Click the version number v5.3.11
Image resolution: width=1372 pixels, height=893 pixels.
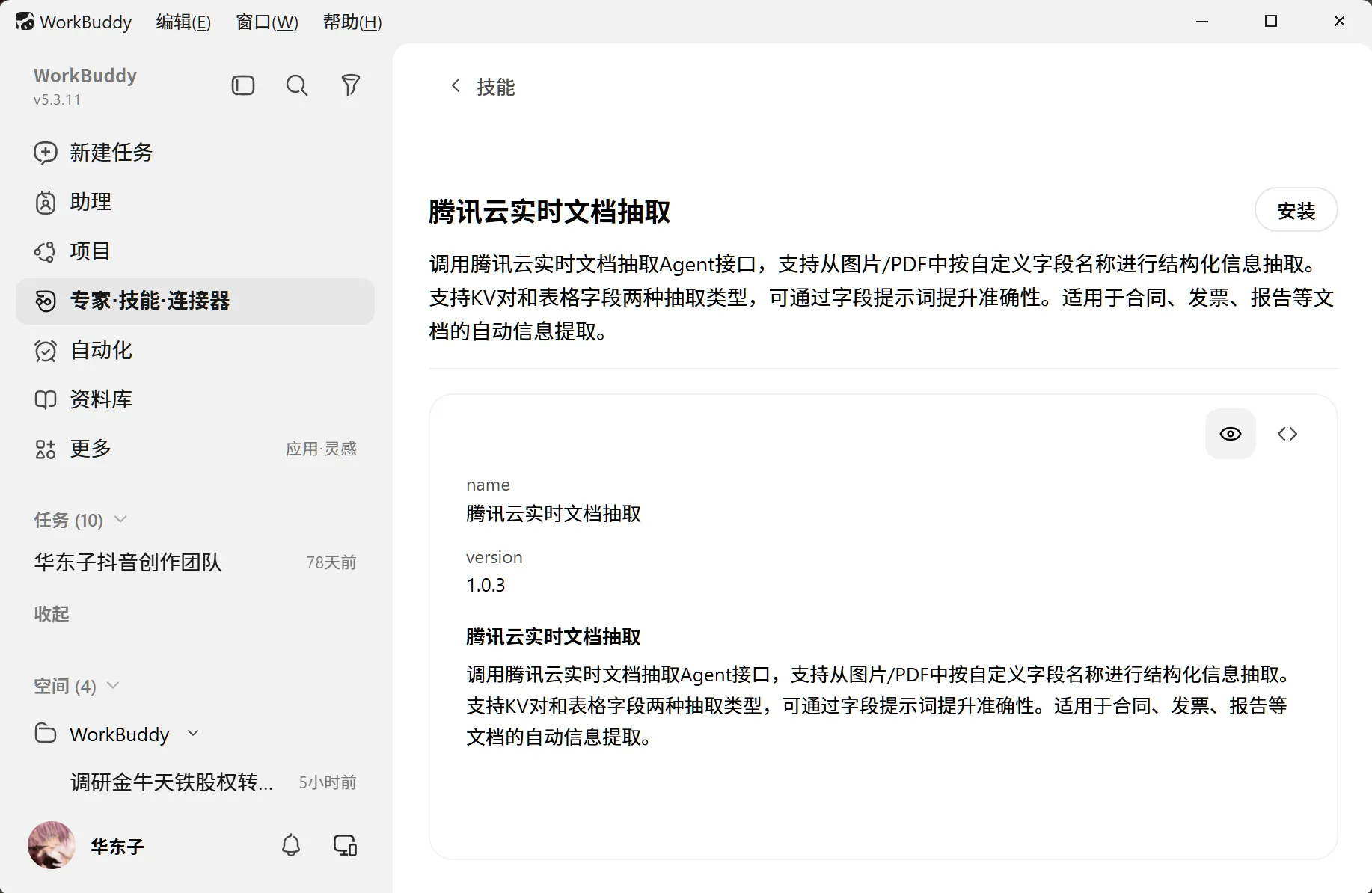pos(57,99)
